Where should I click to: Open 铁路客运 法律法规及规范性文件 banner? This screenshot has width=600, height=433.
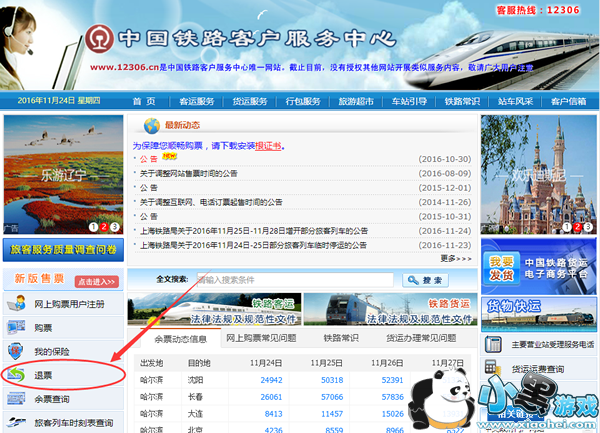[214, 309]
